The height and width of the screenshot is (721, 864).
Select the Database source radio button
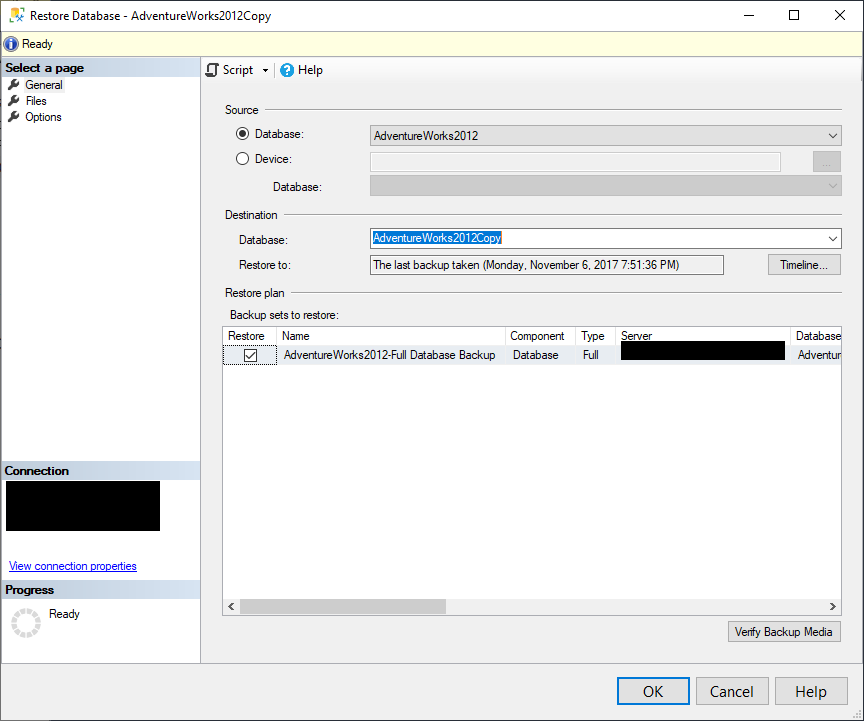pos(242,134)
